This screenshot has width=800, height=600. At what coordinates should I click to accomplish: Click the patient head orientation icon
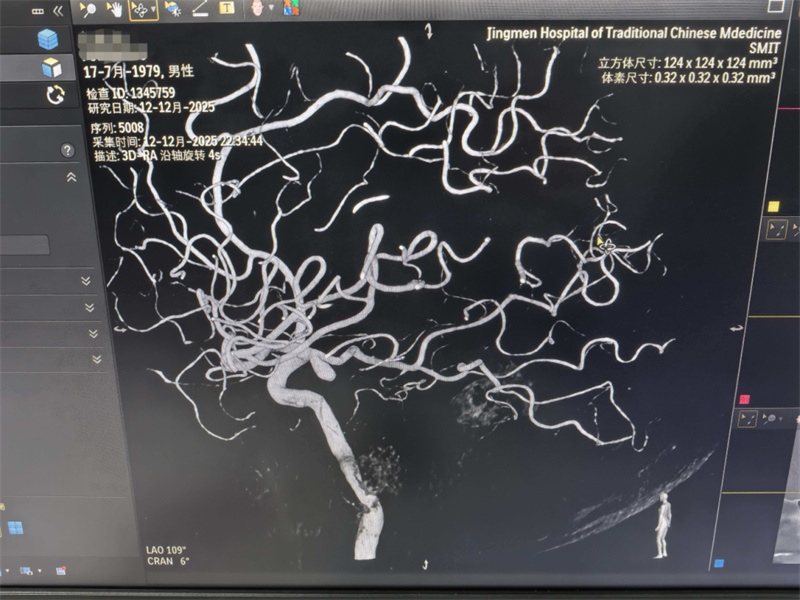[x=258, y=9]
